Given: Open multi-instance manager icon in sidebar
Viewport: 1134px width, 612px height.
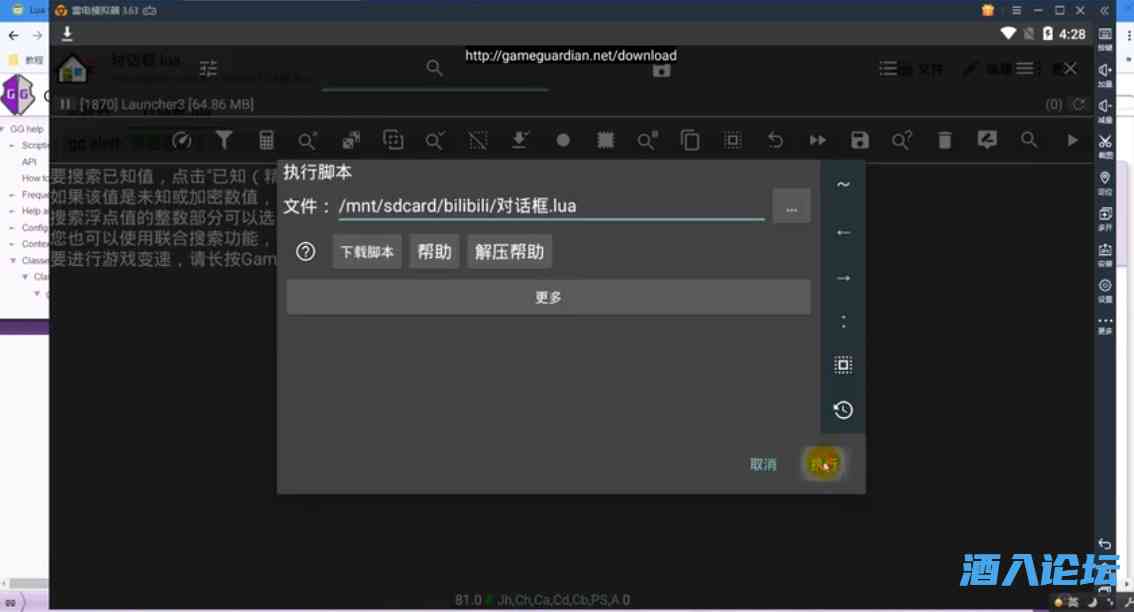Looking at the screenshot, I should [1105, 213].
